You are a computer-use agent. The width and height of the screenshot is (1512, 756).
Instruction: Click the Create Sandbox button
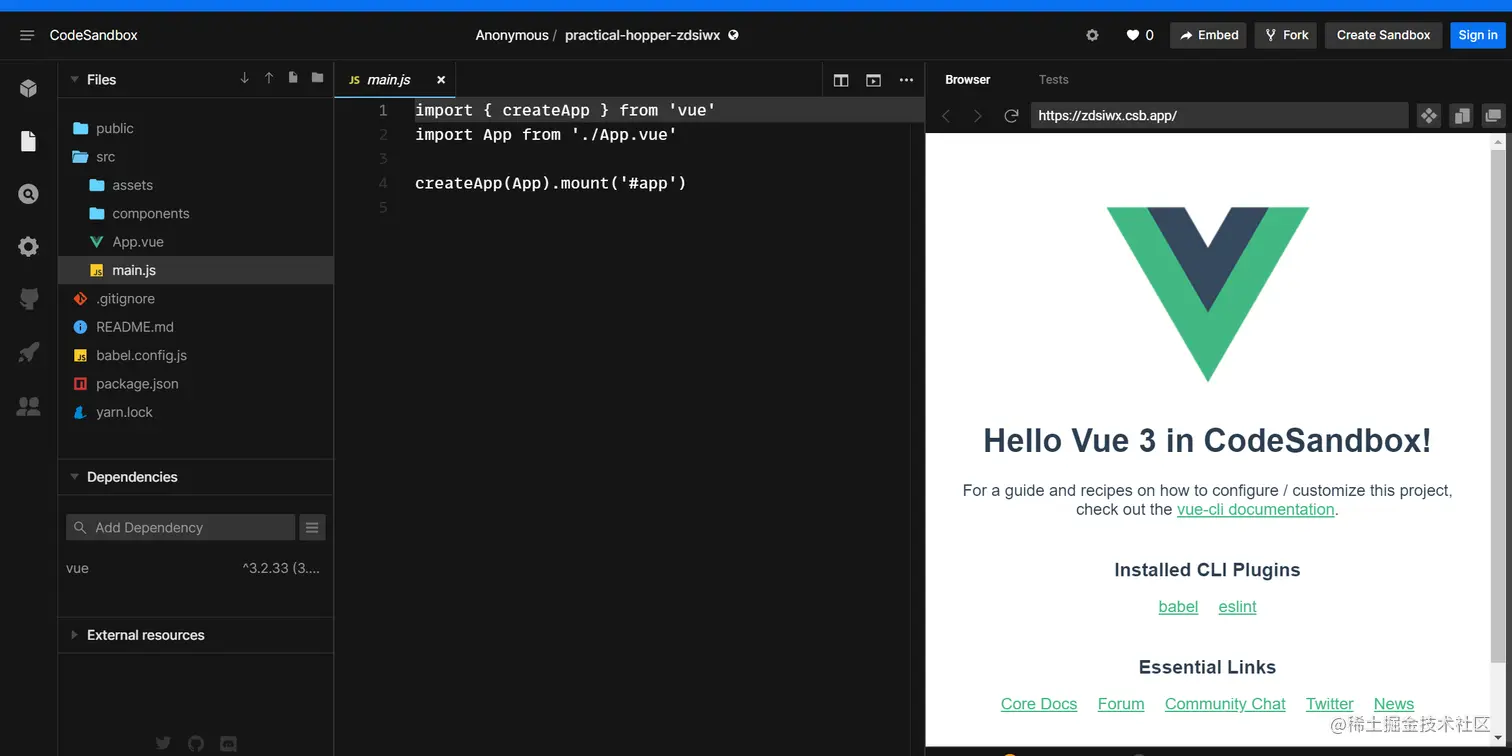[1384, 35]
